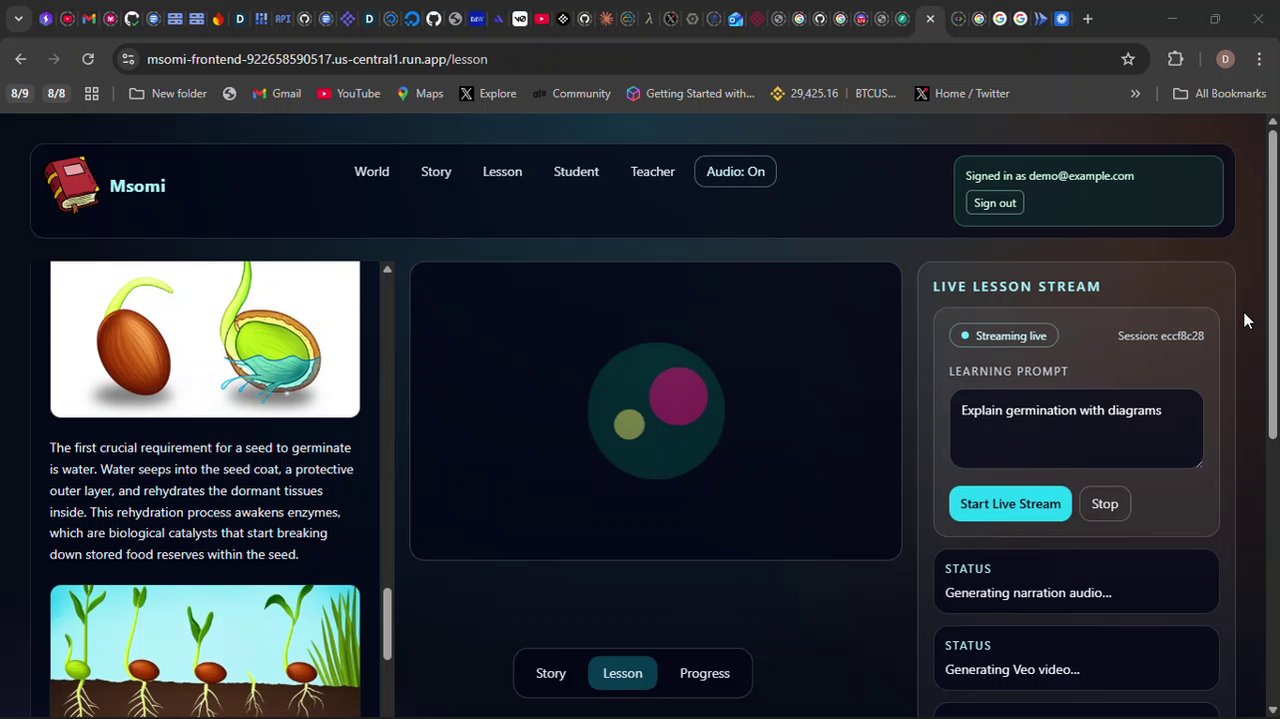Open the Student nav item

pyautogui.click(x=576, y=172)
